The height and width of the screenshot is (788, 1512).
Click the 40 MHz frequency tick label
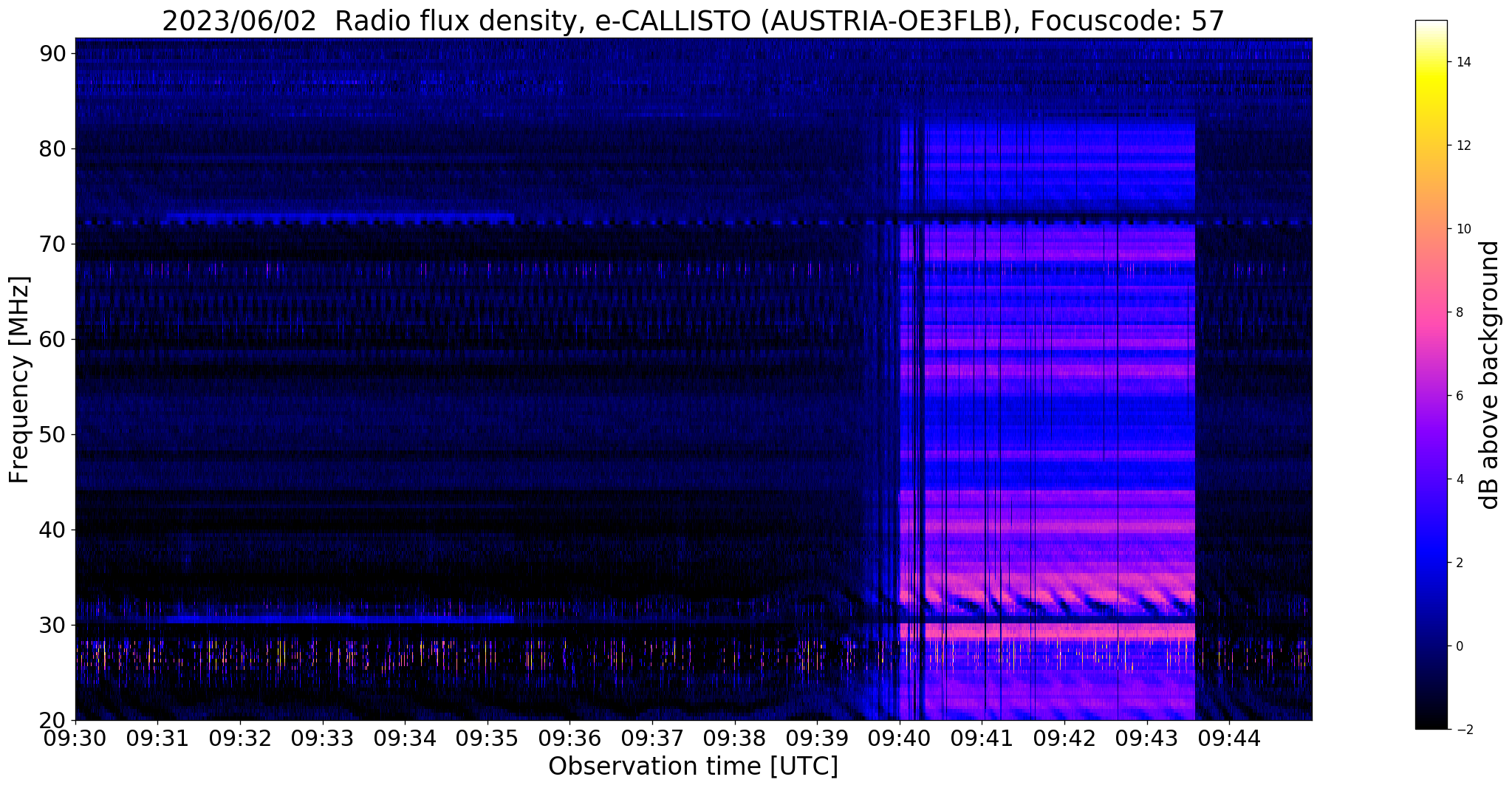coord(52,530)
